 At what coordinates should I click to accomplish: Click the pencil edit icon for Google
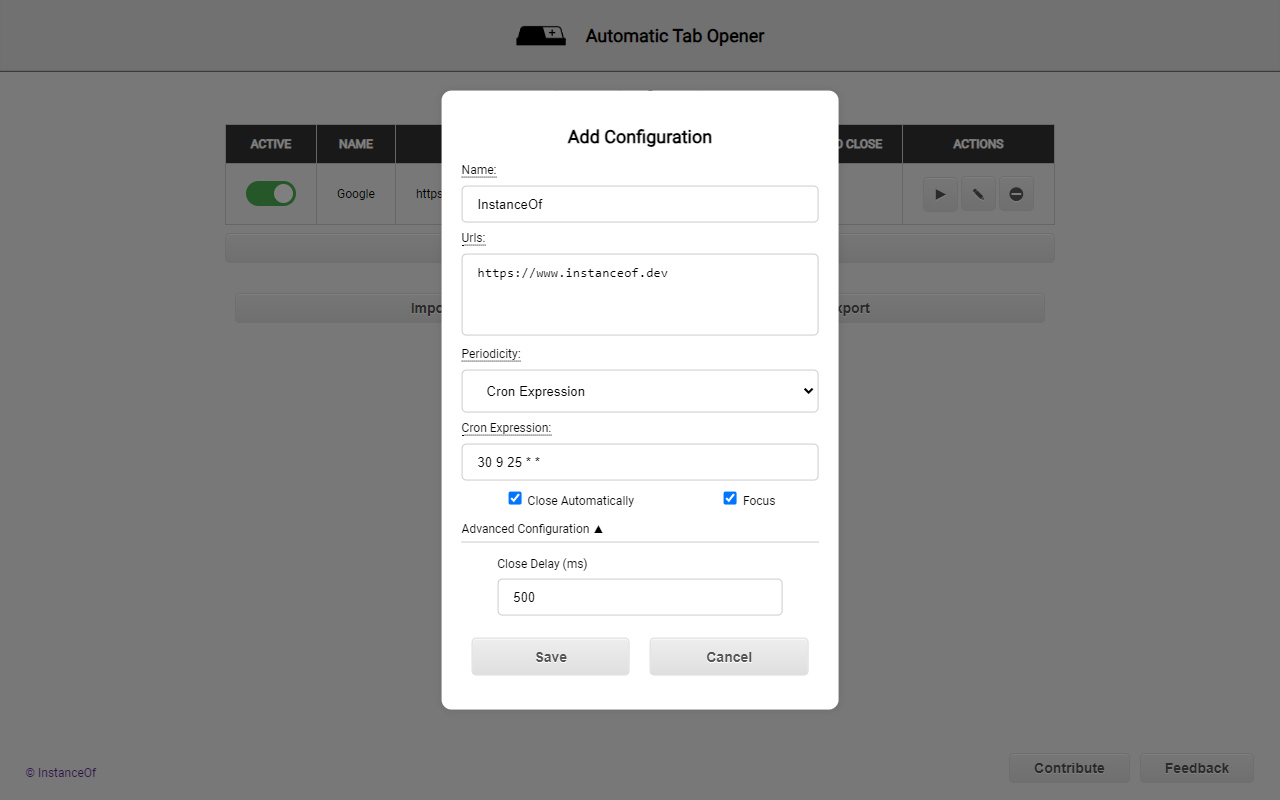(978, 194)
